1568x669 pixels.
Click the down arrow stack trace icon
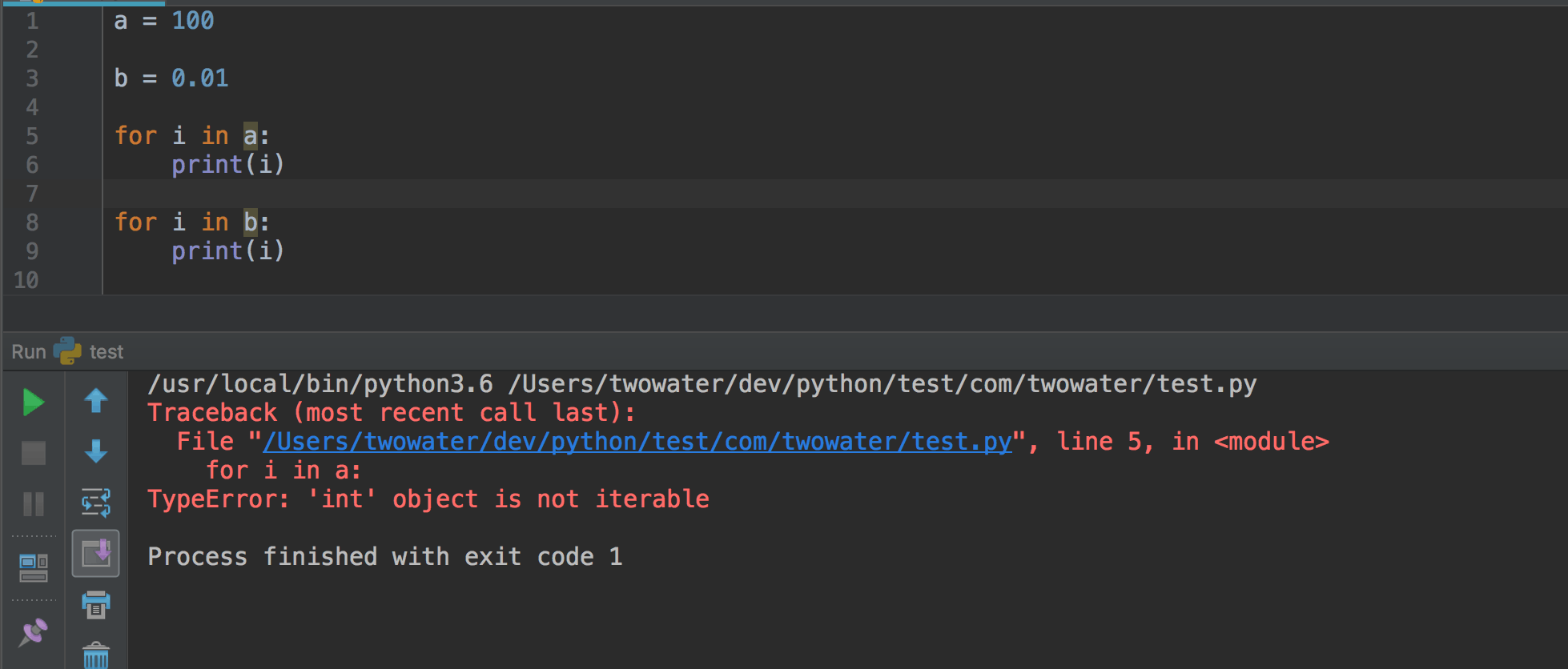pos(96,451)
